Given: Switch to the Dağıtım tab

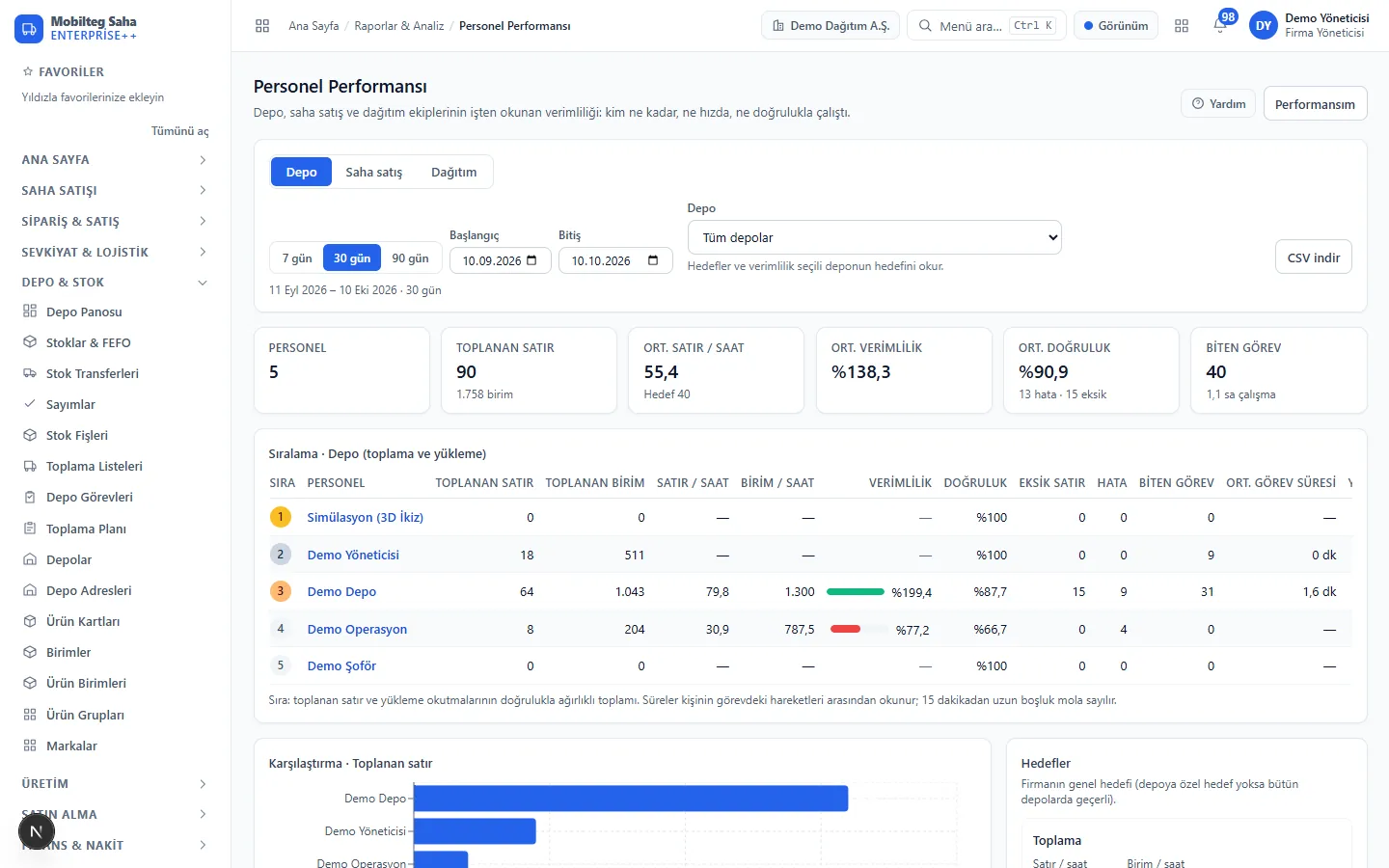Looking at the screenshot, I should pyautogui.click(x=453, y=172).
